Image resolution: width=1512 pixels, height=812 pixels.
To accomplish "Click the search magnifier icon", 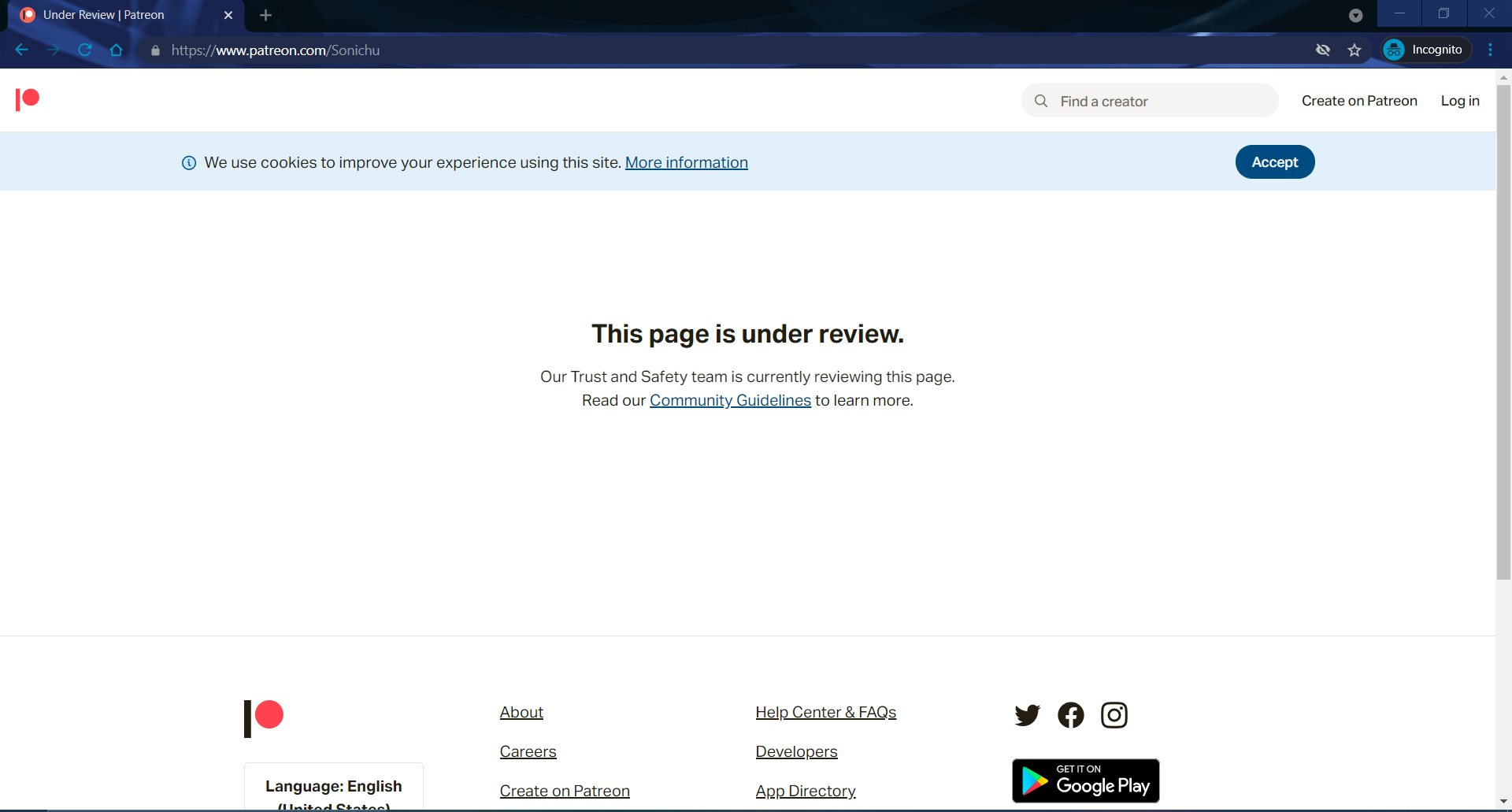I will pyautogui.click(x=1041, y=101).
